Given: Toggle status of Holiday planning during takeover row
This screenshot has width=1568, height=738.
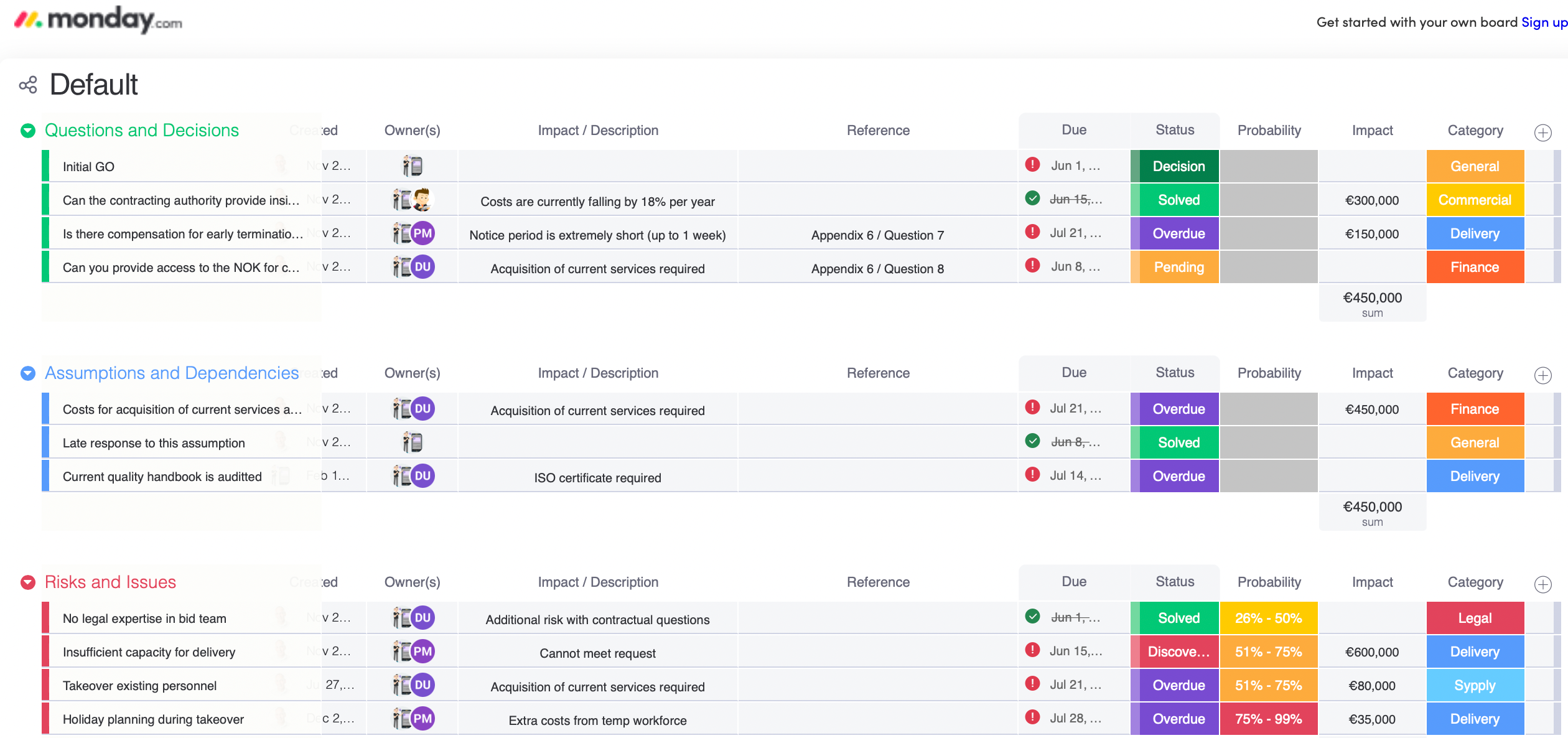Looking at the screenshot, I should pyautogui.click(x=1178, y=719).
